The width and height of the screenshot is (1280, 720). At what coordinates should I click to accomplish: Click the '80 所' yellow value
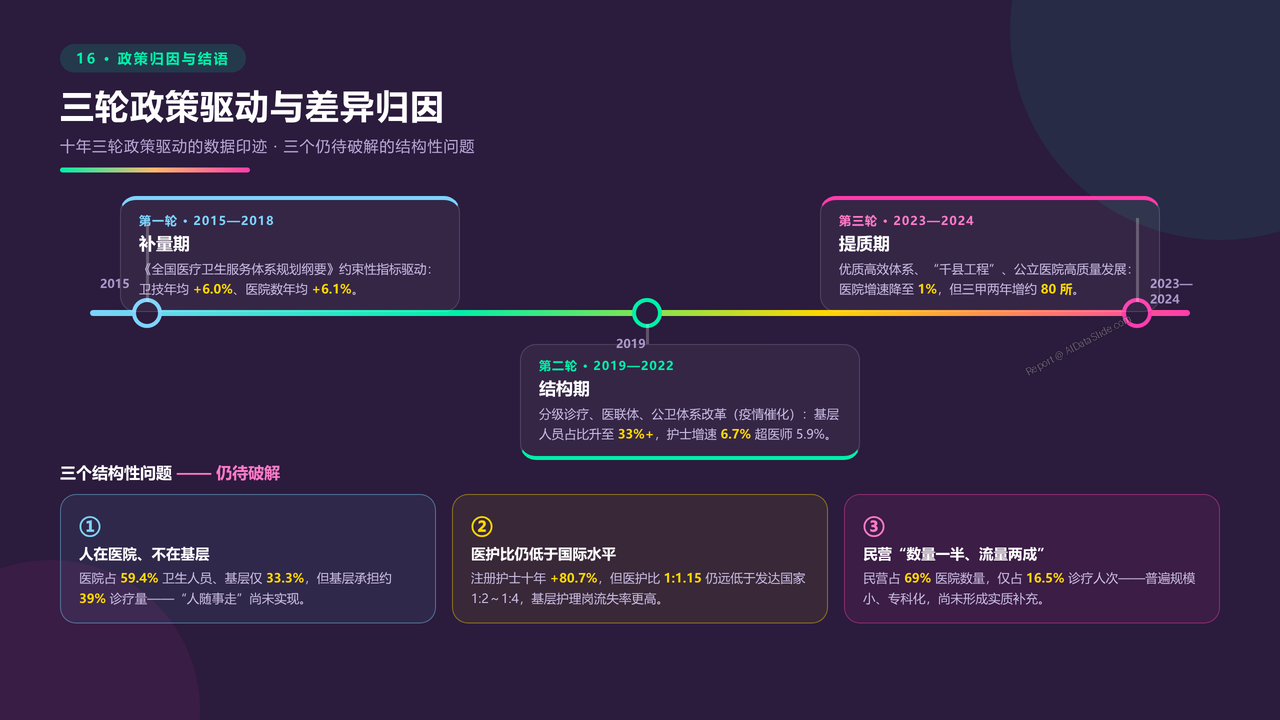pos(1058,289)
